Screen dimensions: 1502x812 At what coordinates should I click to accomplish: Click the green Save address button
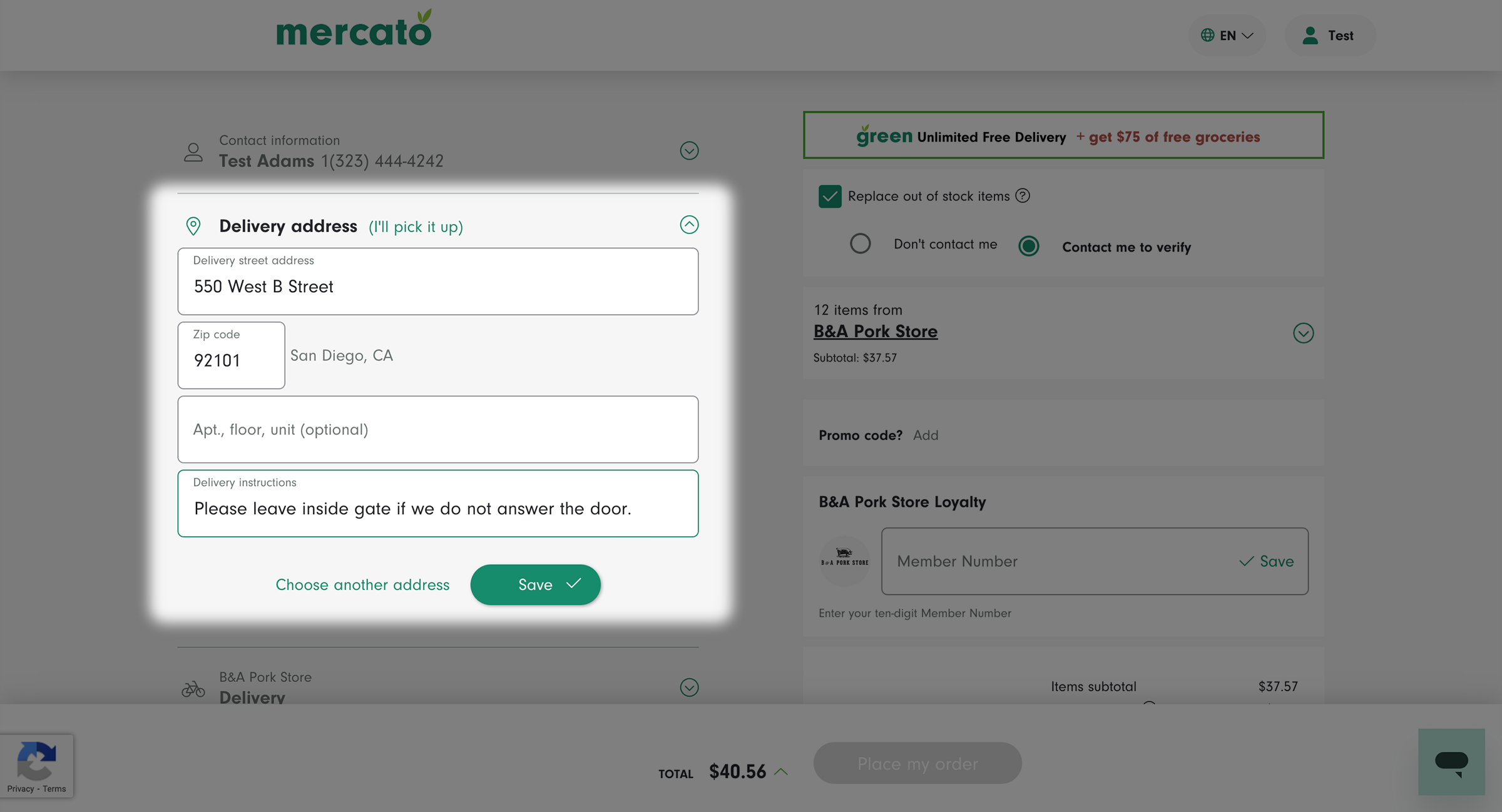(x=536, y=584)
